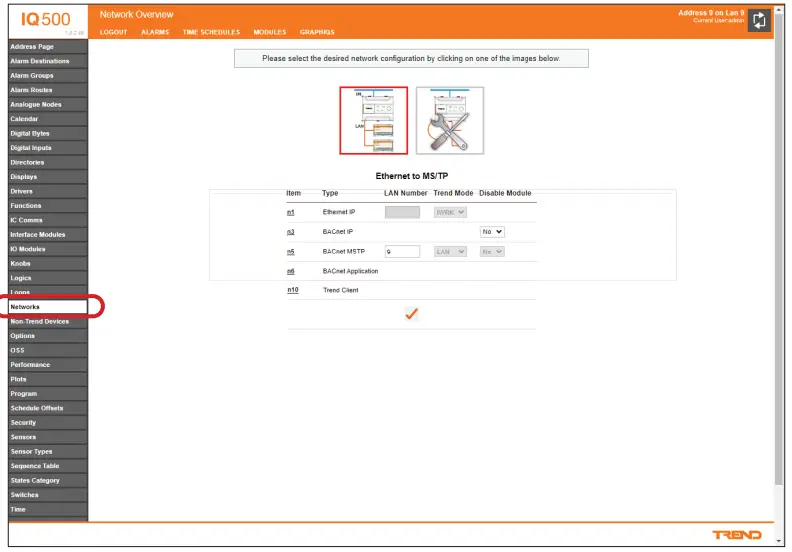792x552 pixels.
Task: Open the n3 item link
Action: point(290,232)
